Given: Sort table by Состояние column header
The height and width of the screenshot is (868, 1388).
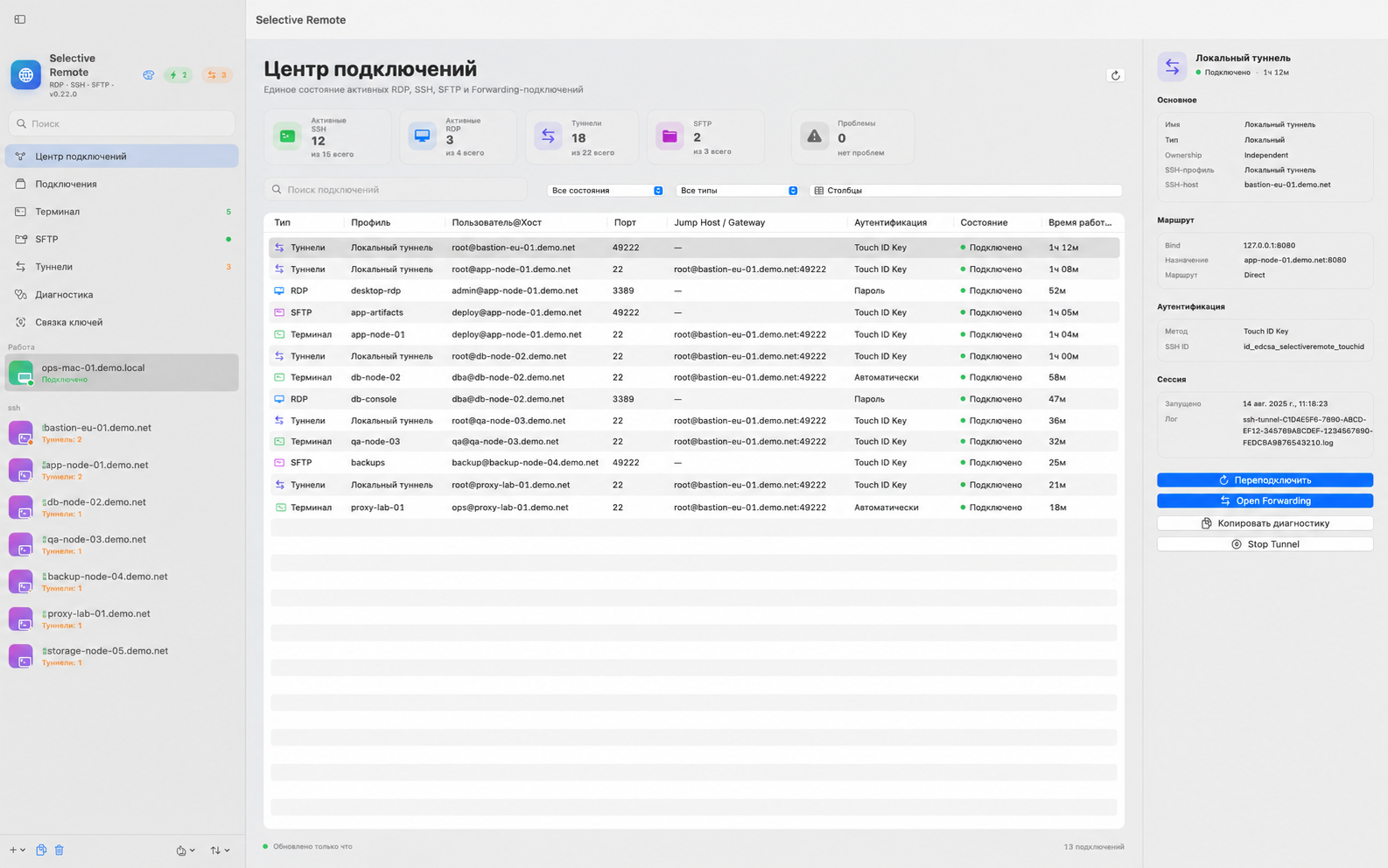Looking at the screenshot, I should point(984,222).
